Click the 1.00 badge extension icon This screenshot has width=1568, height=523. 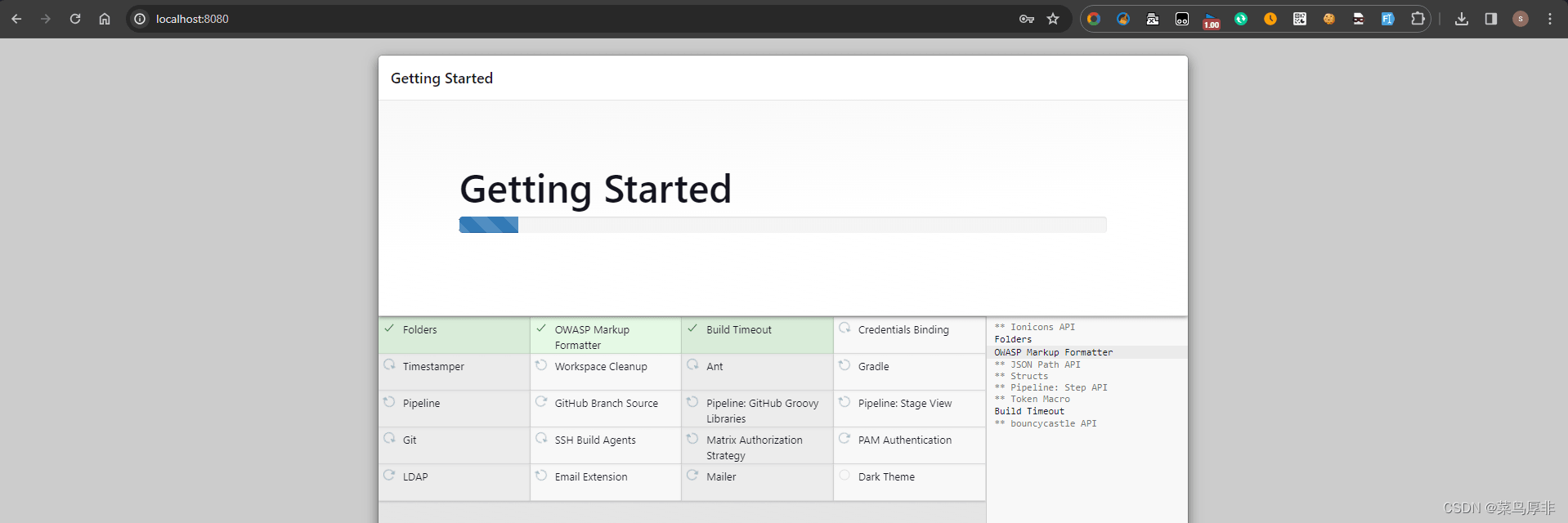1212,20
